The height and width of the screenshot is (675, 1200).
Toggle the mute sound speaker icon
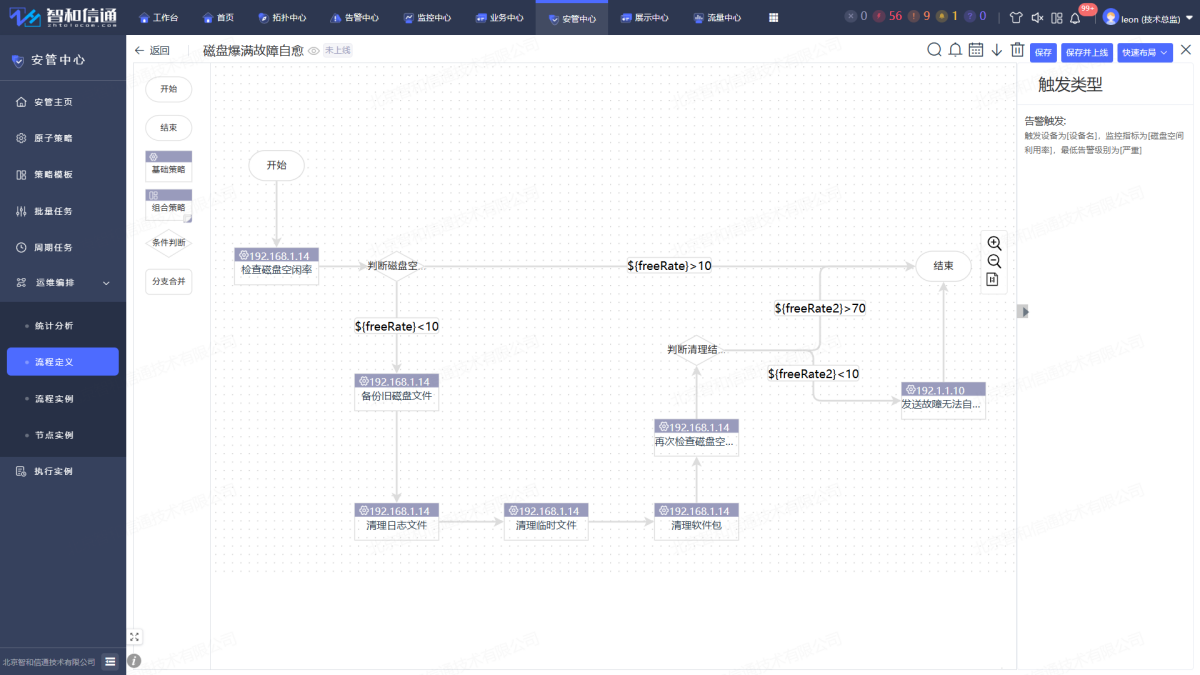(x=1037, y=18)
